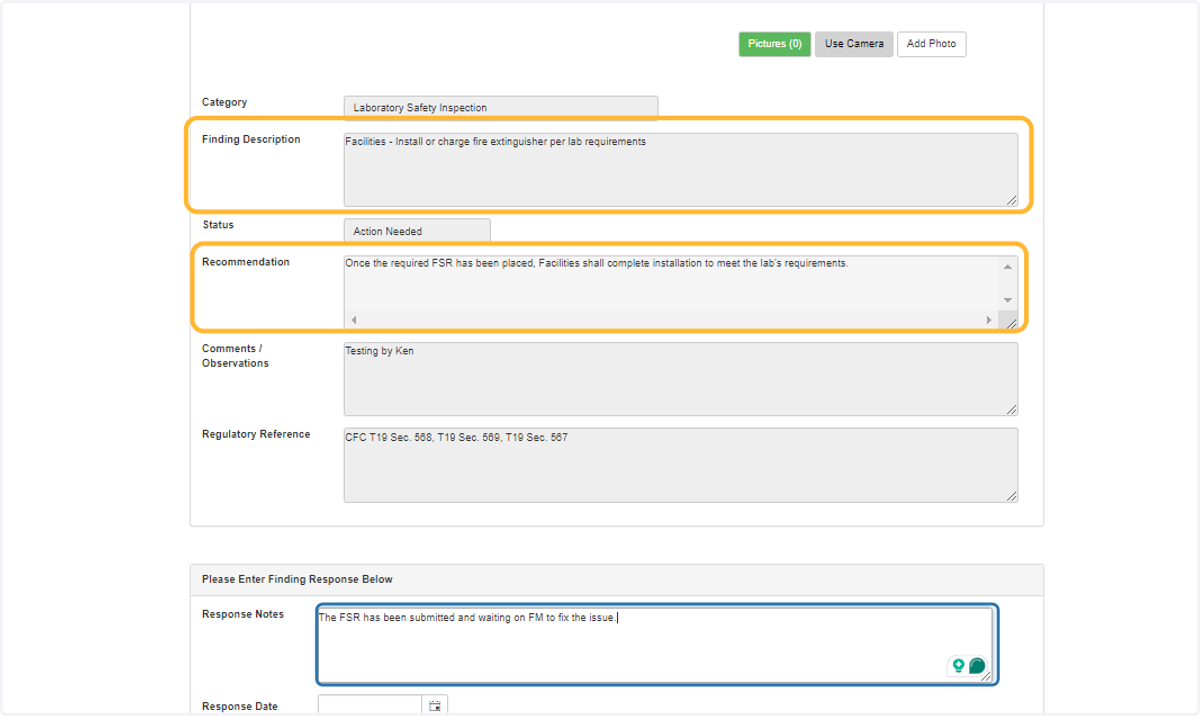Click 'Please Enter Finding Response Below' heading
This screenshot has width=1200, height=716.
(297, 579)
